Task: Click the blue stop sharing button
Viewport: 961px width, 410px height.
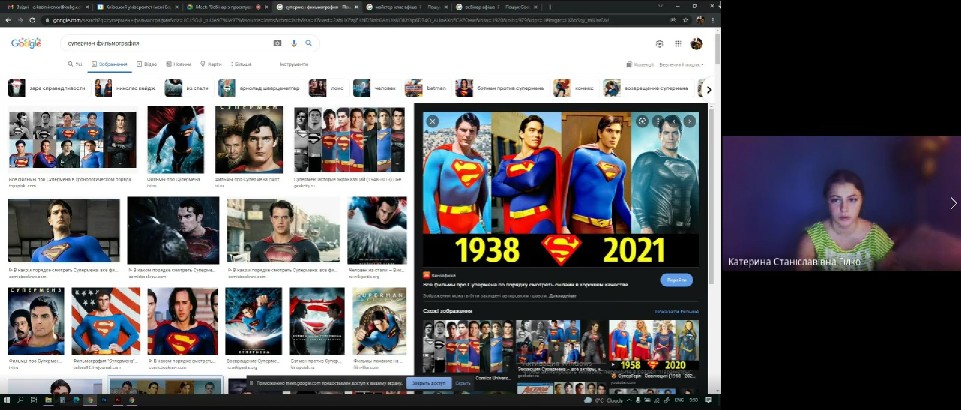Action: click(428, 383)
